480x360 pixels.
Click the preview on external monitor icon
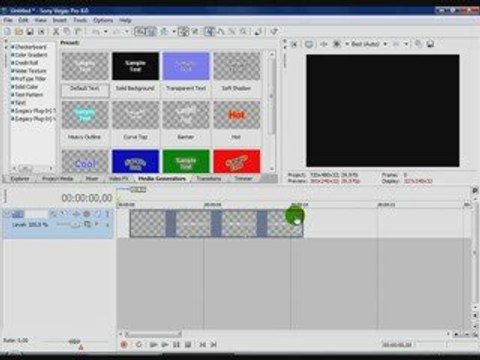(309, 44)
